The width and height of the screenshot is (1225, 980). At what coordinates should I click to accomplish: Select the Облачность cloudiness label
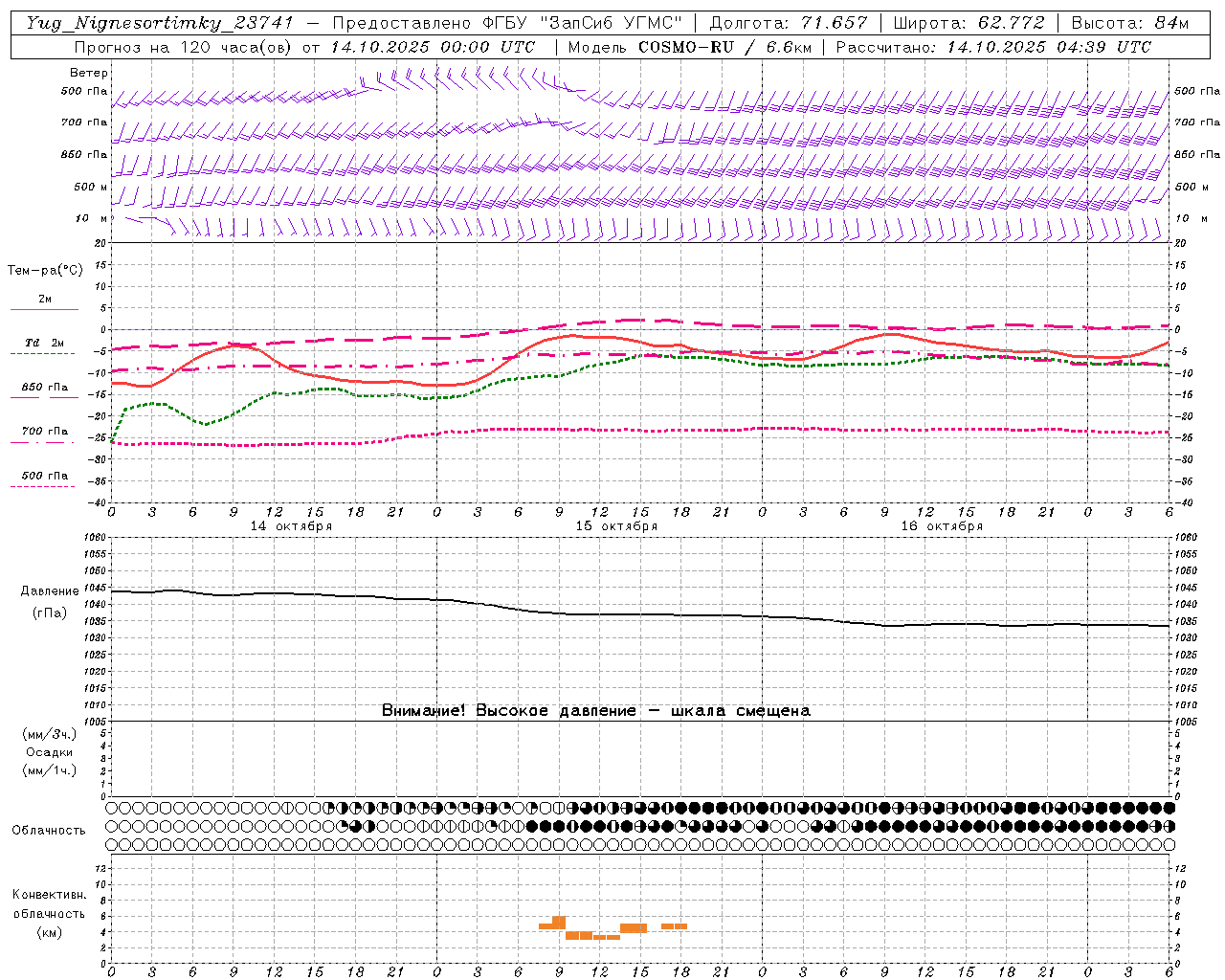click(x=49, y=830)
